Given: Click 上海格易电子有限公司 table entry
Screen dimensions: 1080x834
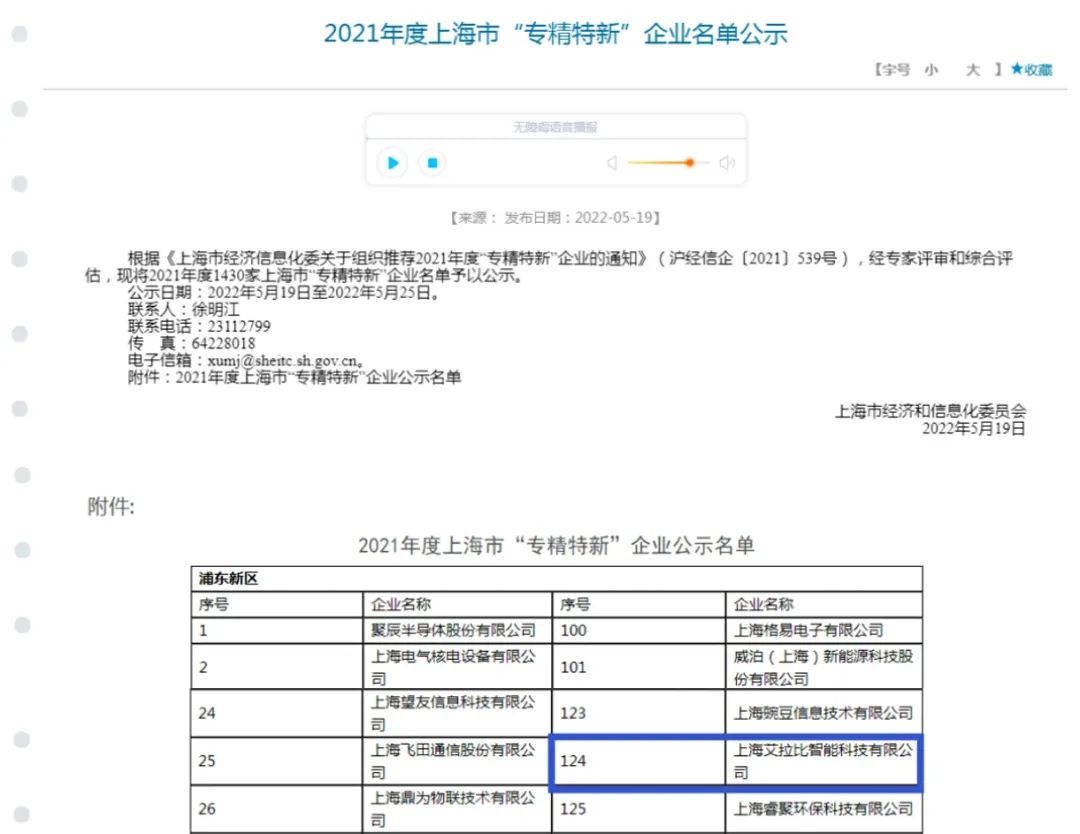Looking at the screenshot, I should pos(808,630).
